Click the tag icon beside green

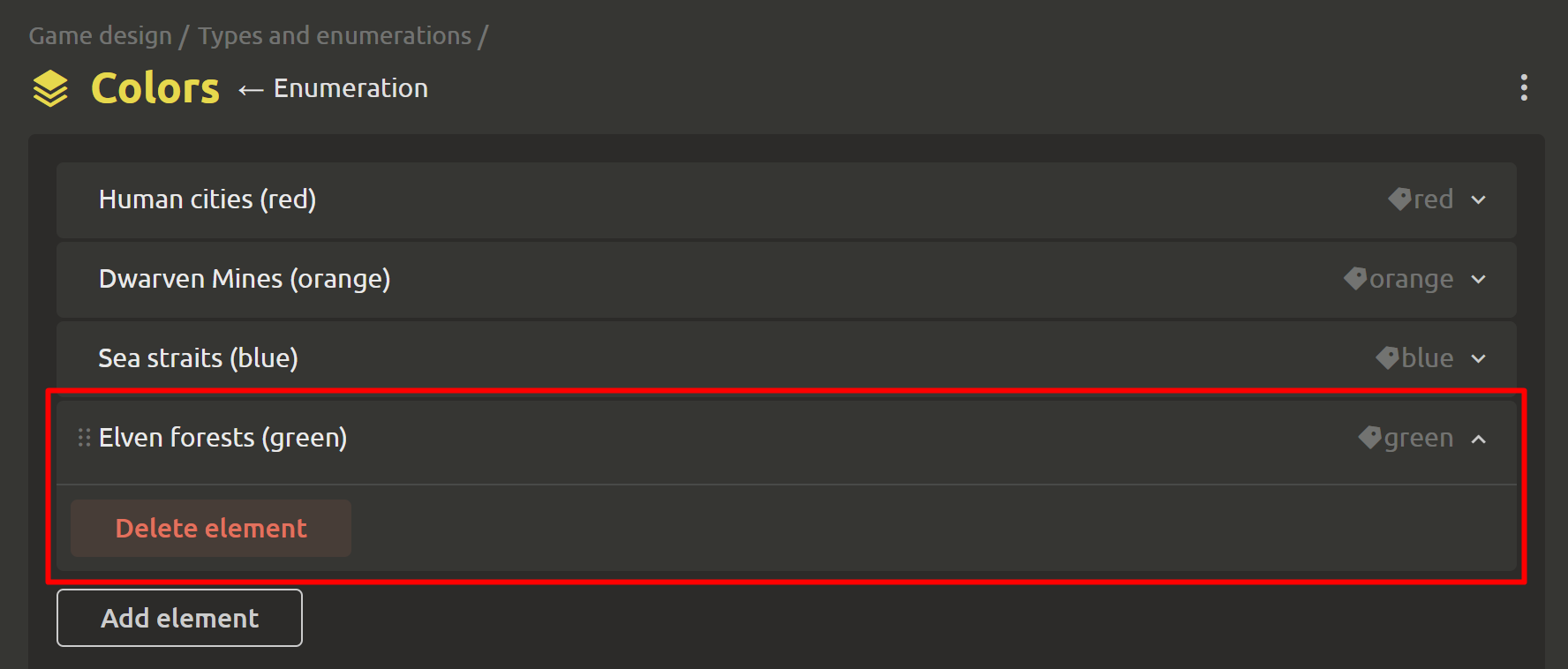(1369, 438)
